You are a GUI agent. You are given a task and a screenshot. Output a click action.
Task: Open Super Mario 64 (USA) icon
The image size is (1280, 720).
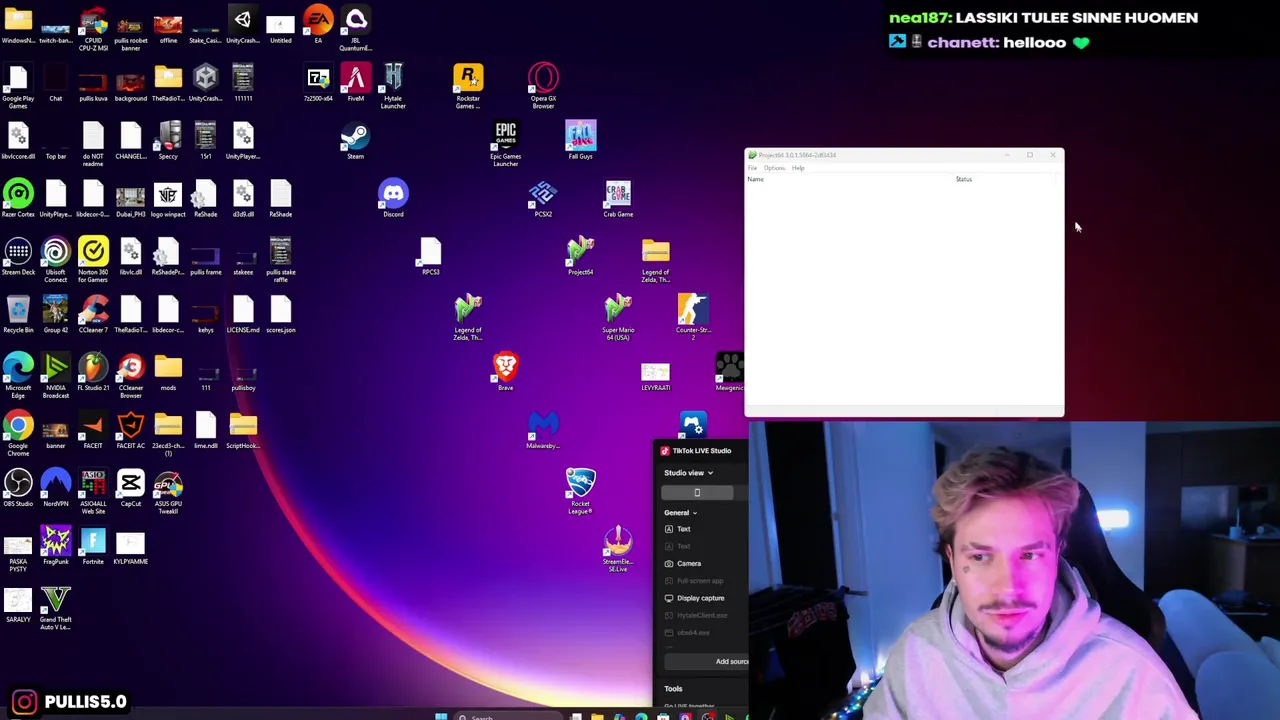[x=618, y=318]
